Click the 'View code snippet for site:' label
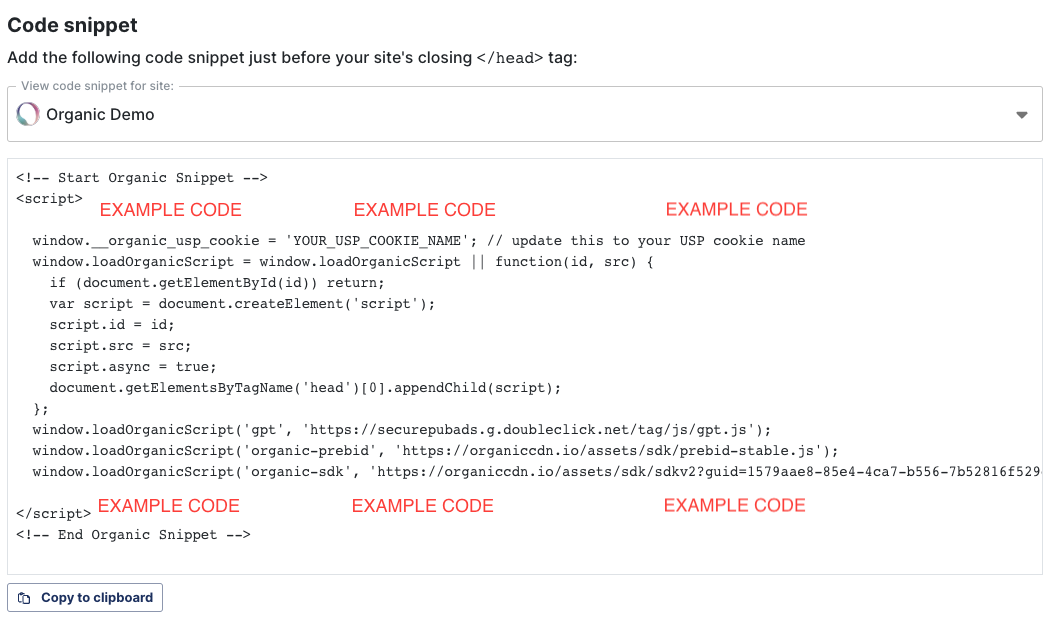Viewport: 1059px width, 630px height. point(97,86)
